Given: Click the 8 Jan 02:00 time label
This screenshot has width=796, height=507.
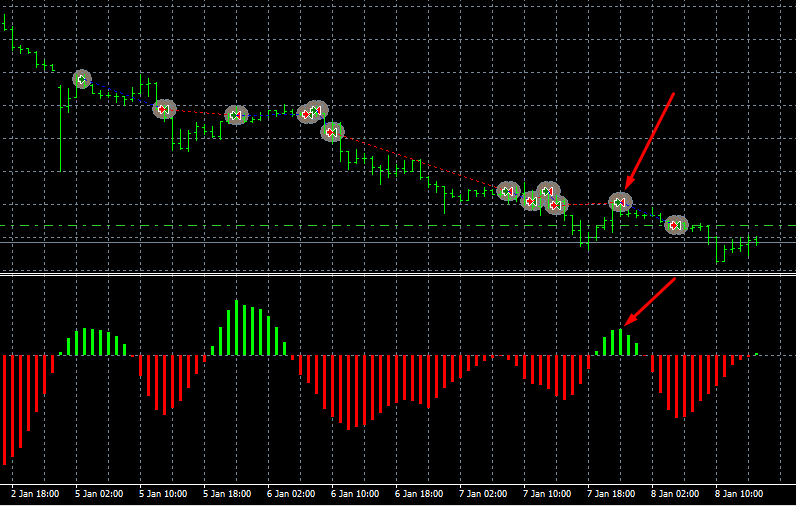Looking at the screenshot, I should click(x=675, y=494).
